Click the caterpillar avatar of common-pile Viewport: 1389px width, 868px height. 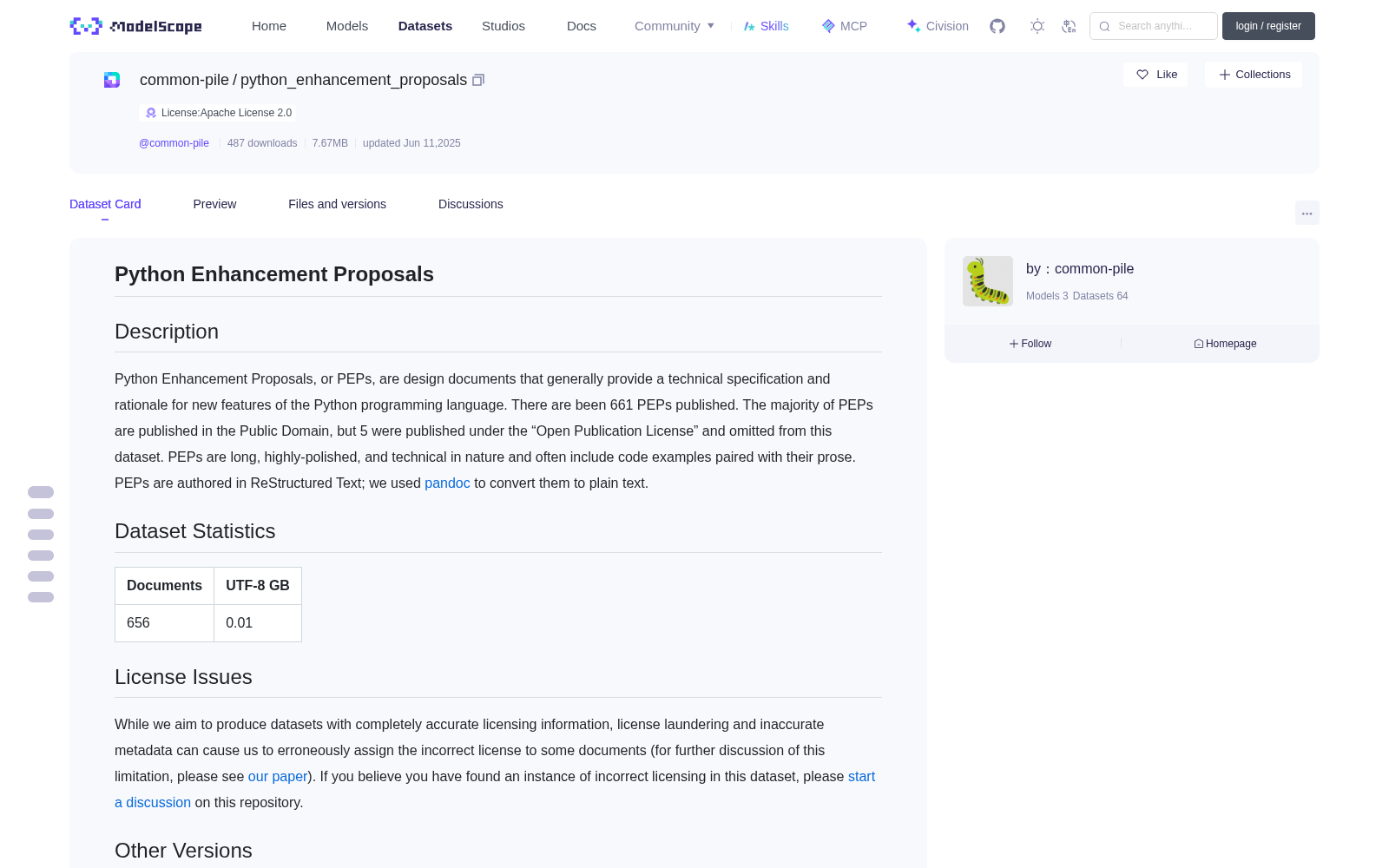pos(988,281)
